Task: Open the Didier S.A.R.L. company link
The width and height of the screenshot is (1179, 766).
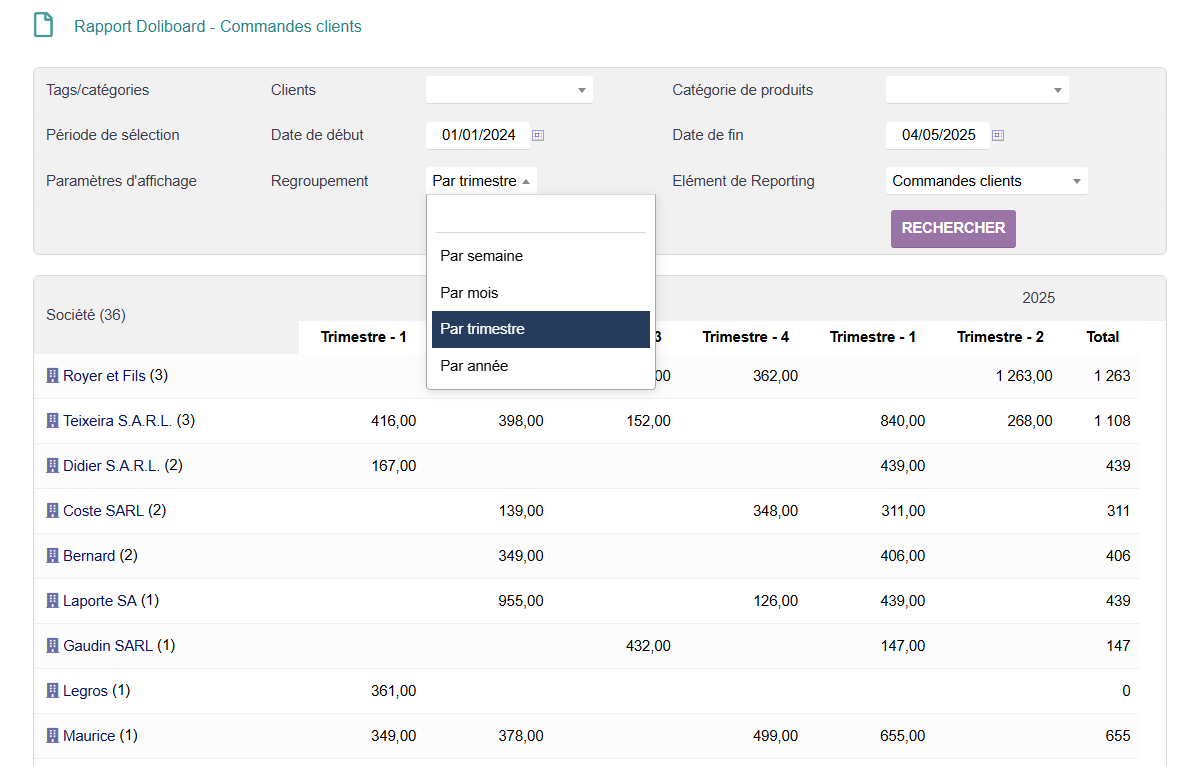Action: pos(111,466)
